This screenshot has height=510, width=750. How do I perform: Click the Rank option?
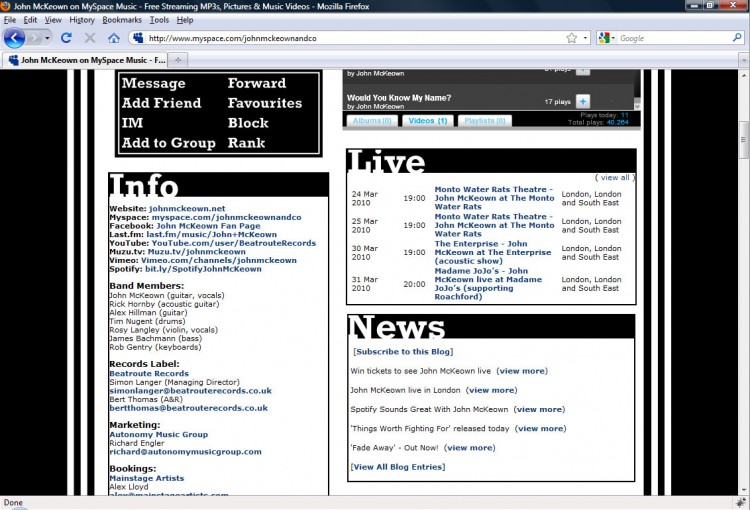(246, 143)
